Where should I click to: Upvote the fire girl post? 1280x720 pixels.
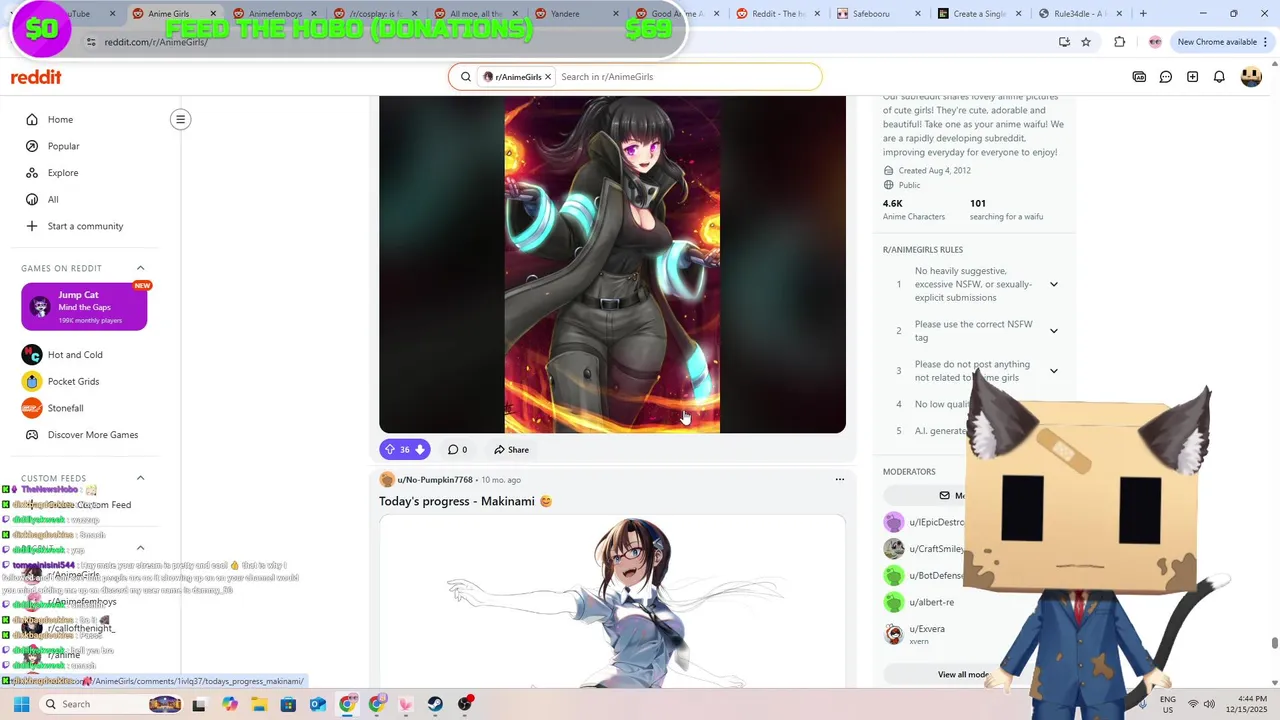390,450
